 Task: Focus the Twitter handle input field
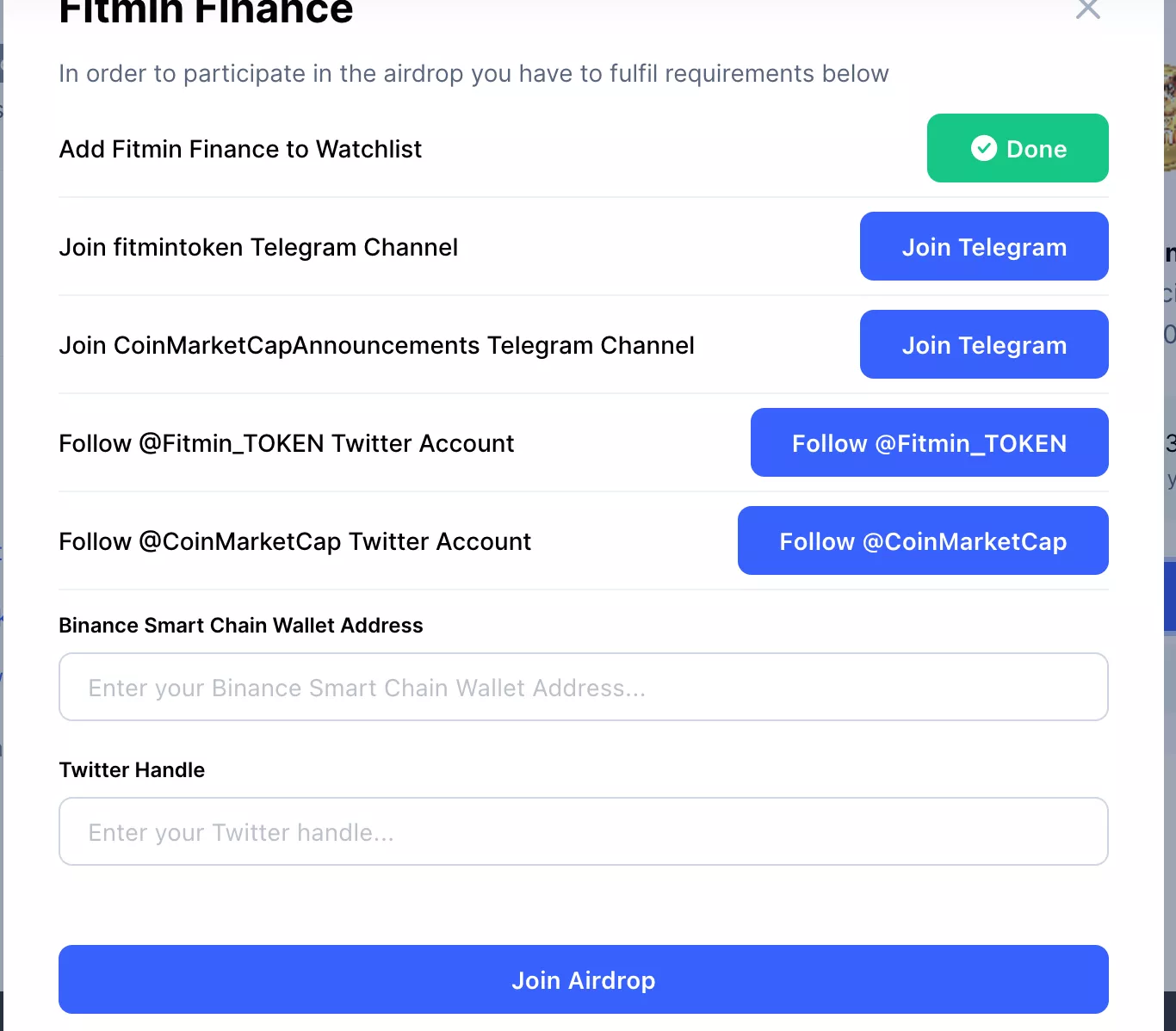pos(583,832)
